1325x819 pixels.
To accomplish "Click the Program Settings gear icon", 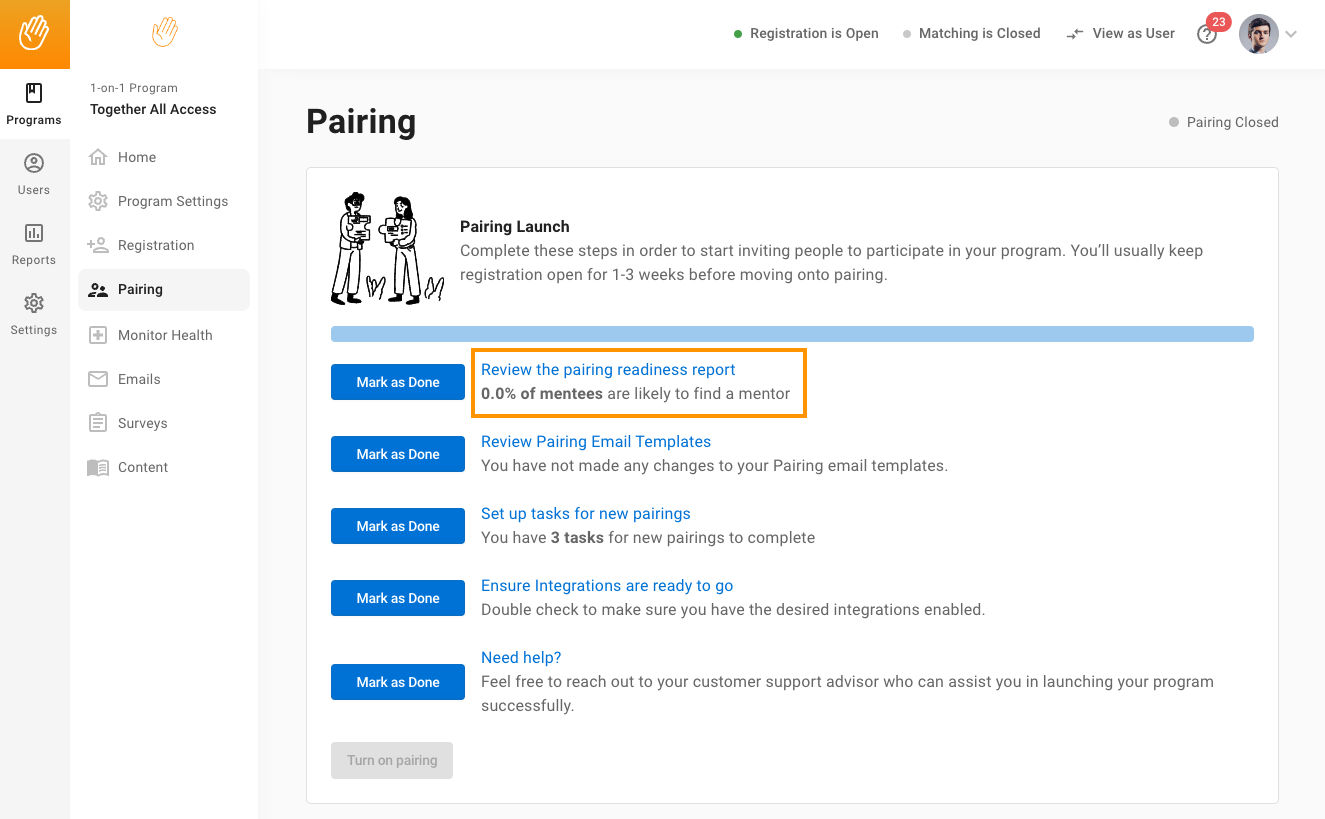I will pos(98,201).
